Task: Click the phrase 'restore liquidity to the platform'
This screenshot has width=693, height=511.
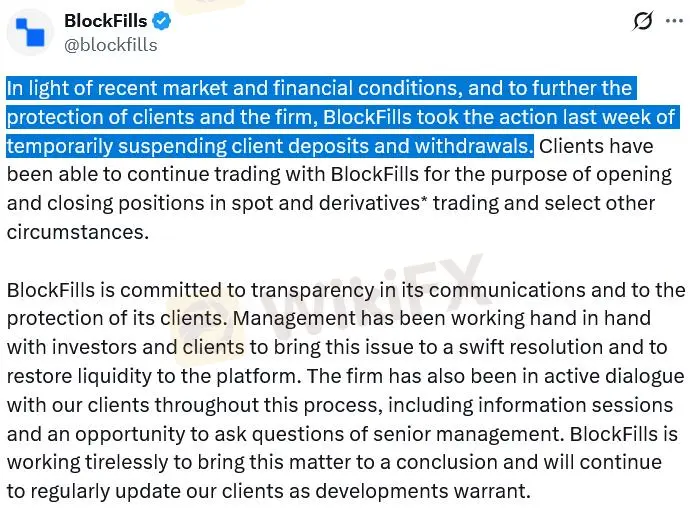Action: tap(150, 377)
